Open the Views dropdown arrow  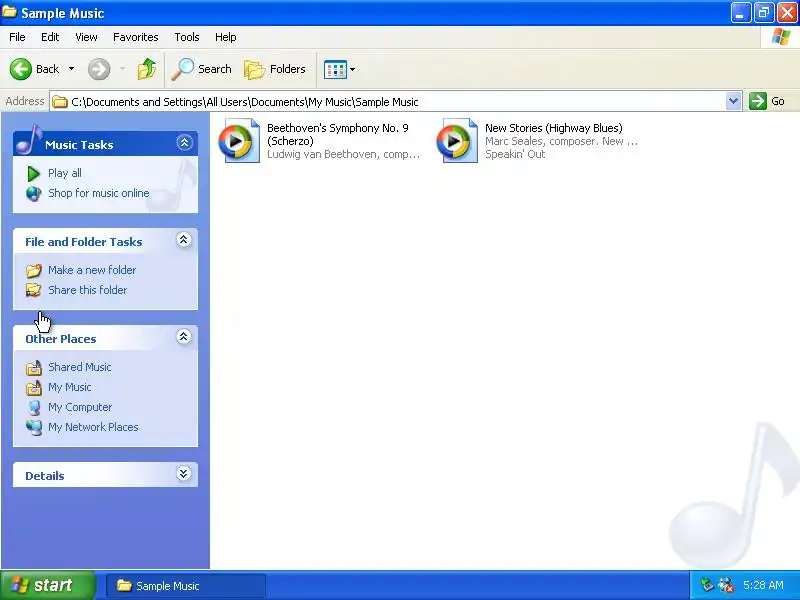point(353,69)
